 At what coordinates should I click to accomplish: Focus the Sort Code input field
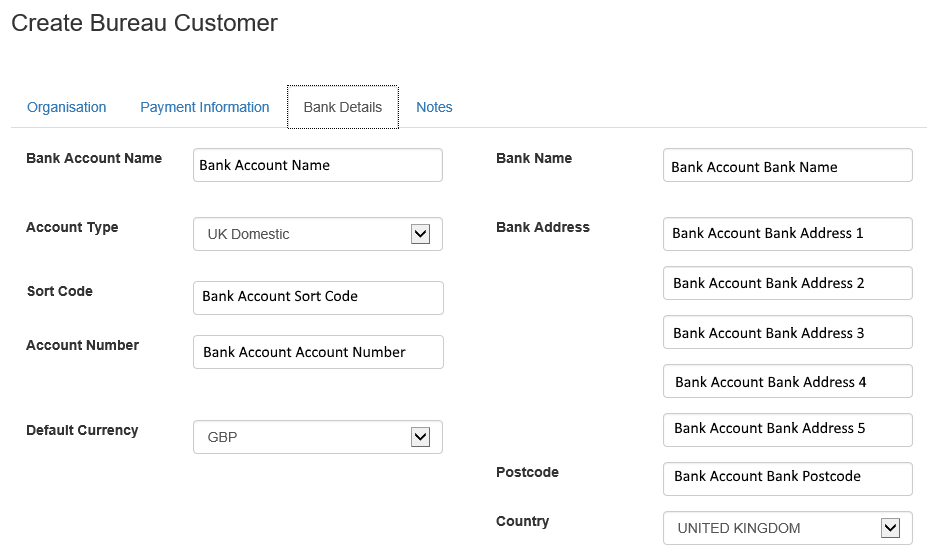(x=318, y=297)
